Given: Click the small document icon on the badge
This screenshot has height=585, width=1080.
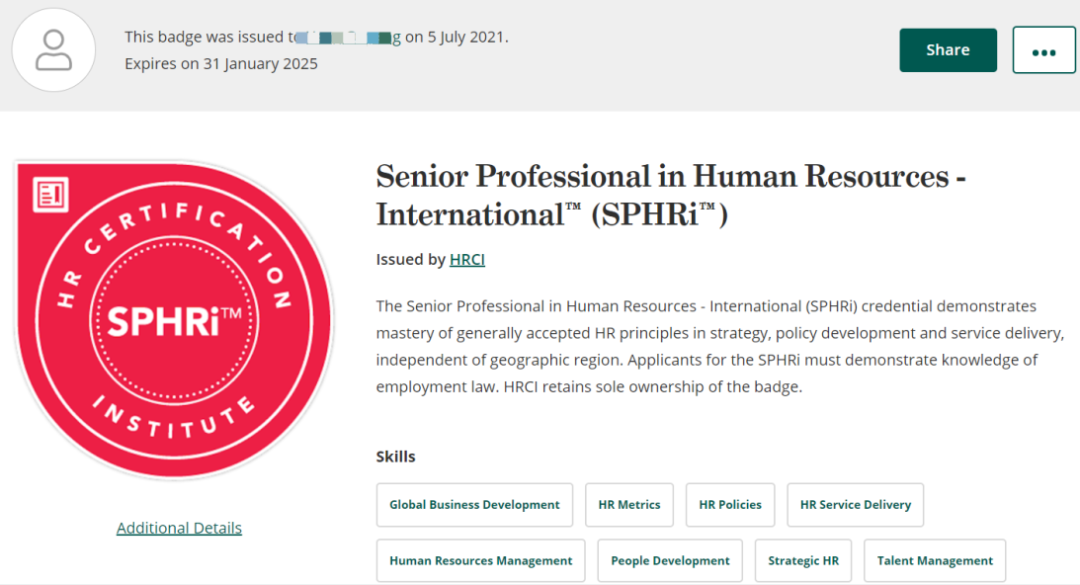Looking at the screenshot, I should [x=51, y=194].
